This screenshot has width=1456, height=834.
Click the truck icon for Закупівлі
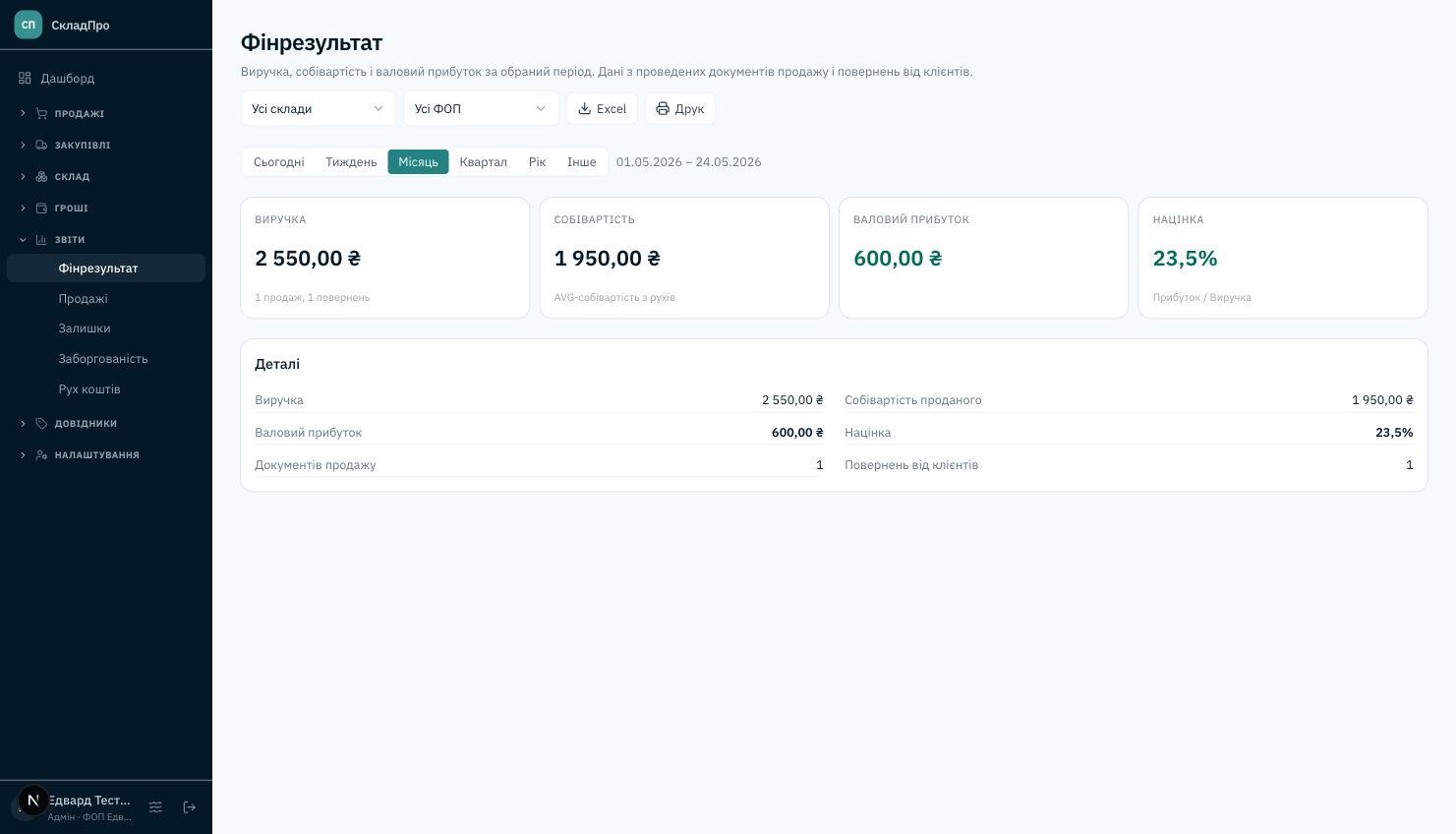(41, 145)
